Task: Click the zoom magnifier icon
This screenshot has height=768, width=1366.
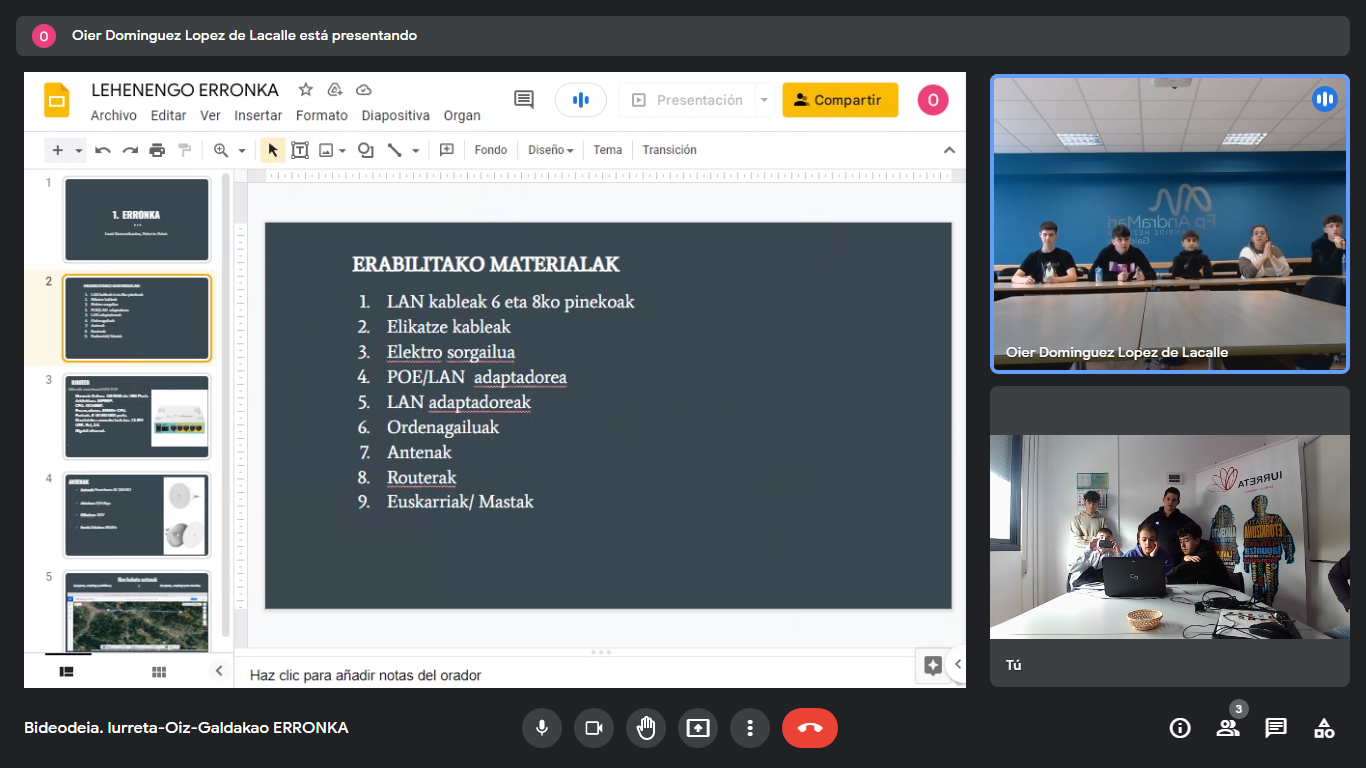Action: tap(221, 150)
